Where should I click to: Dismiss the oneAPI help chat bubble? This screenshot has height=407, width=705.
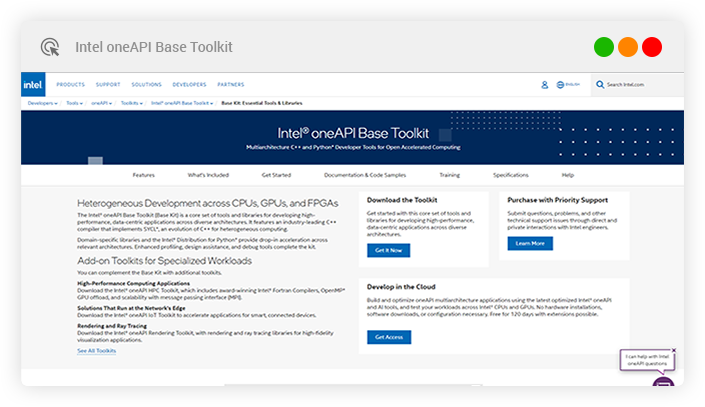point(673,351)
